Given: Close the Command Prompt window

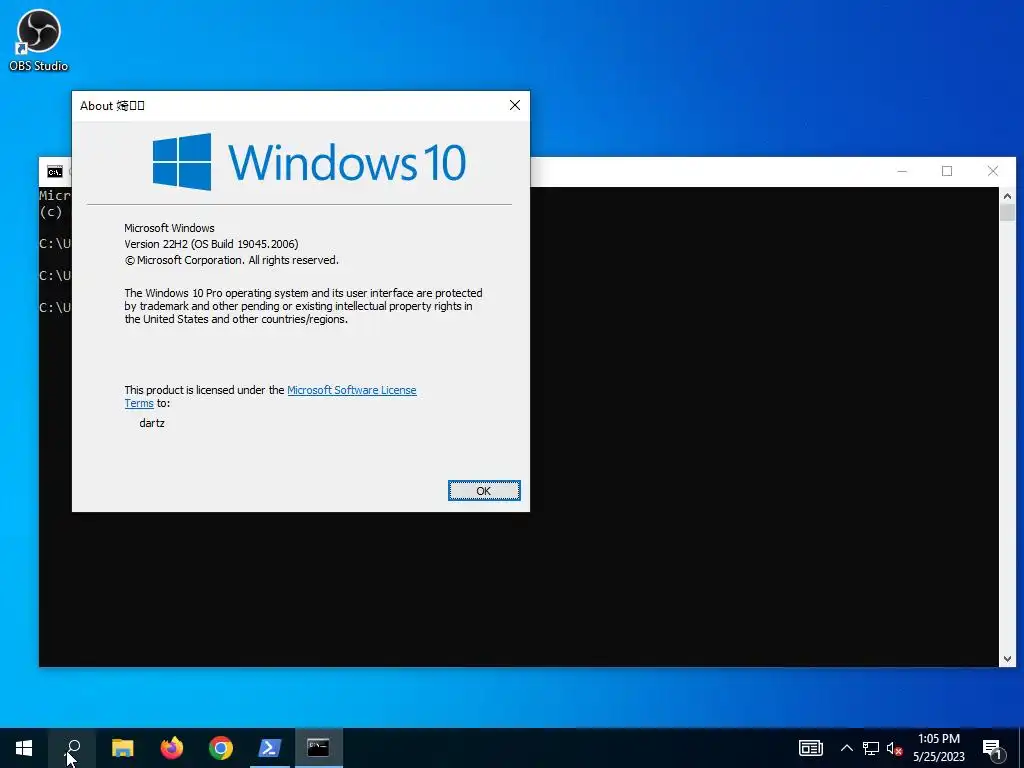Looking at the screenshot, I should tap(993, 171).
